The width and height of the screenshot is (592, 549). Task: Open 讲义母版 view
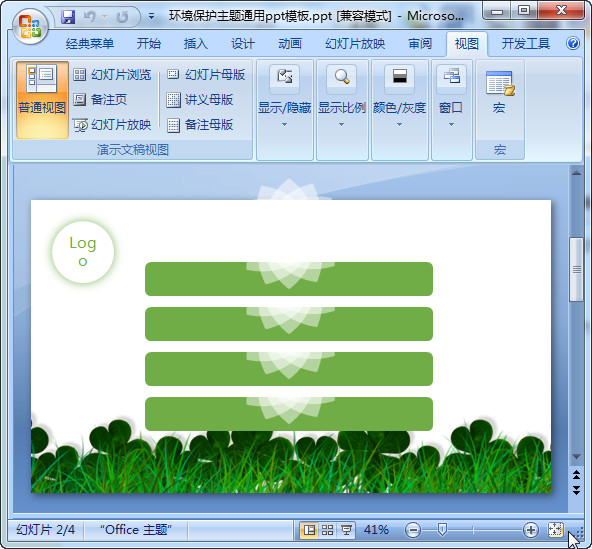point(200,100)
